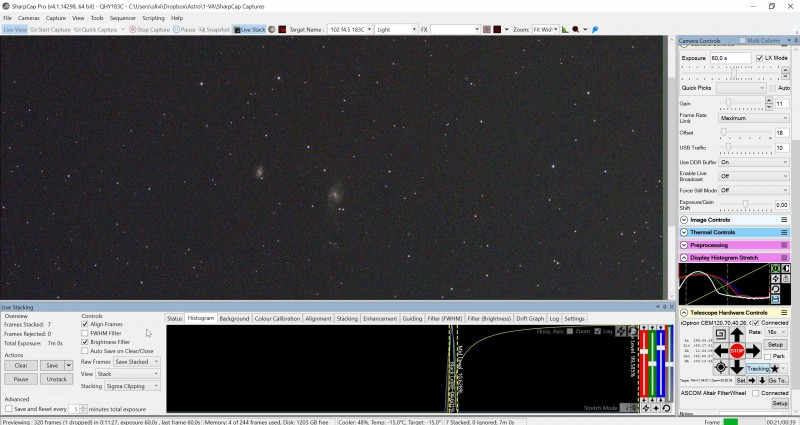Viewport: 800px width, 425px height.
Task: Expand the Preprocessing section
Action: point(684,245)
